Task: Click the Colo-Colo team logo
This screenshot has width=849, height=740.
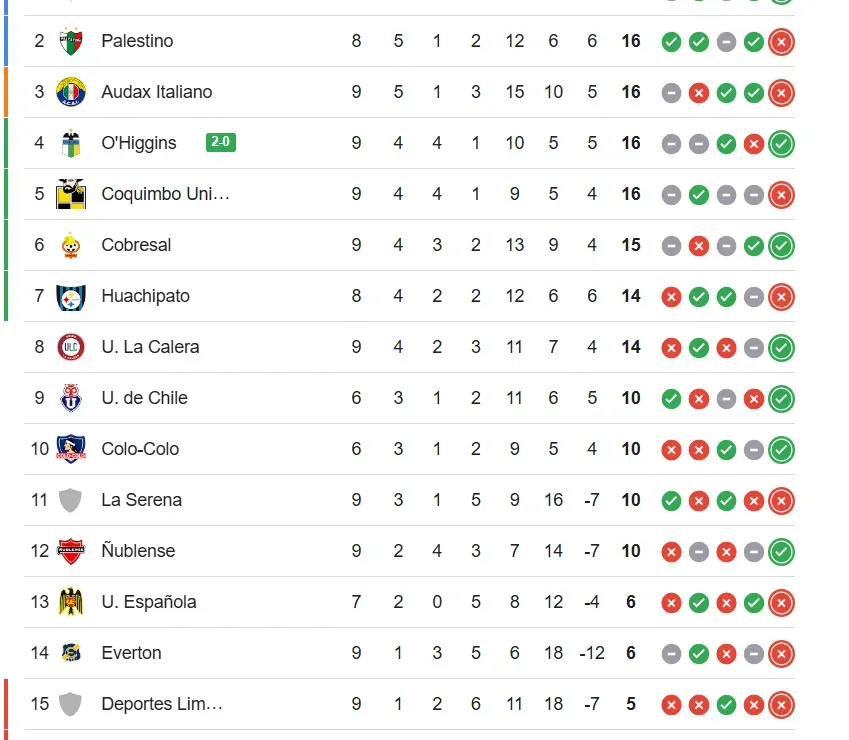Action: [x=70, y=449]
